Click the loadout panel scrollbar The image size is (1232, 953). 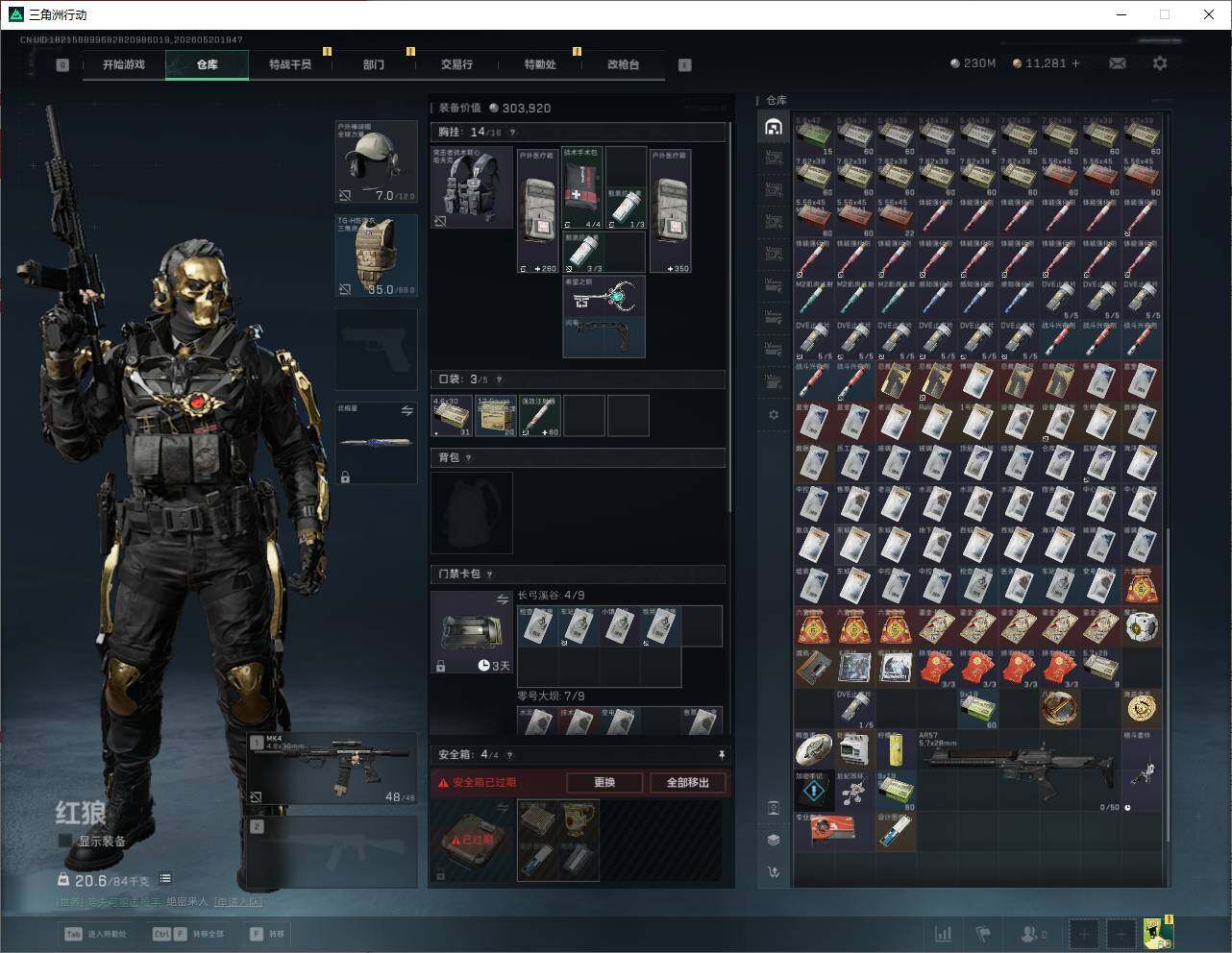[x=729, y=317]
